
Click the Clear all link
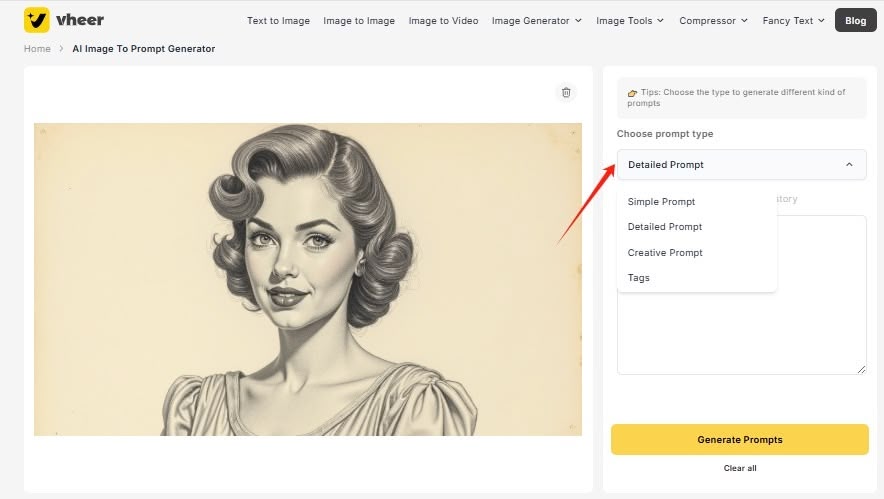740,468
